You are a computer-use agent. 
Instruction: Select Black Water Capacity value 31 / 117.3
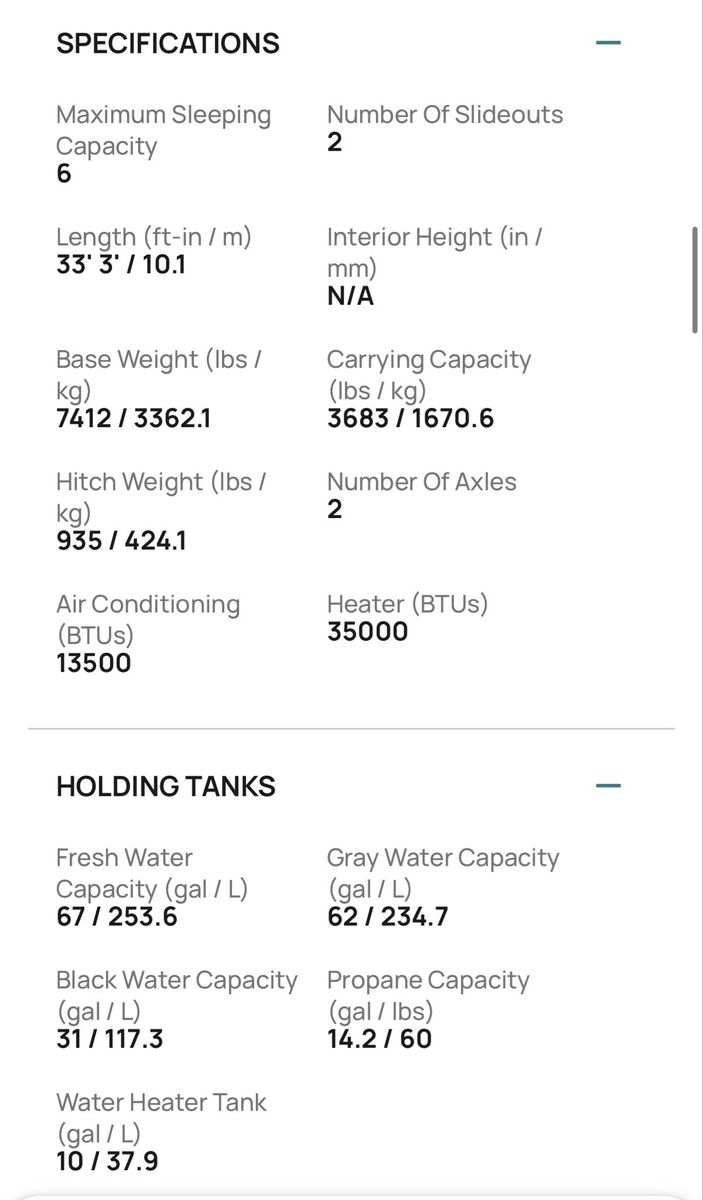(110, 1039)
